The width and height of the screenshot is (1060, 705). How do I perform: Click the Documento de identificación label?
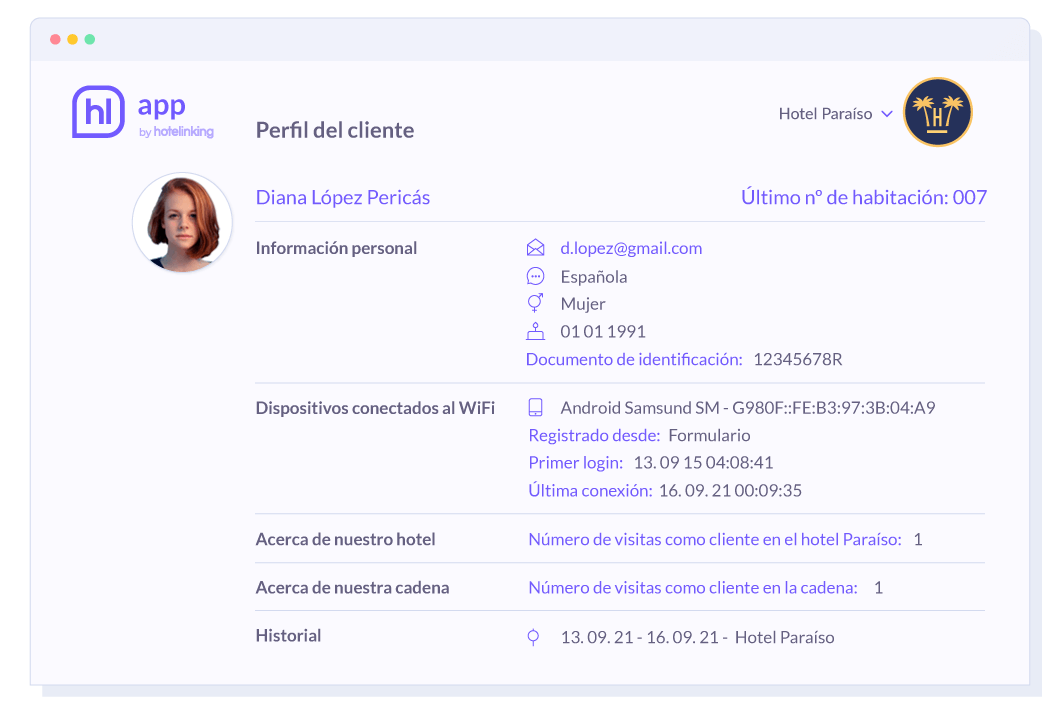(634, 359)
